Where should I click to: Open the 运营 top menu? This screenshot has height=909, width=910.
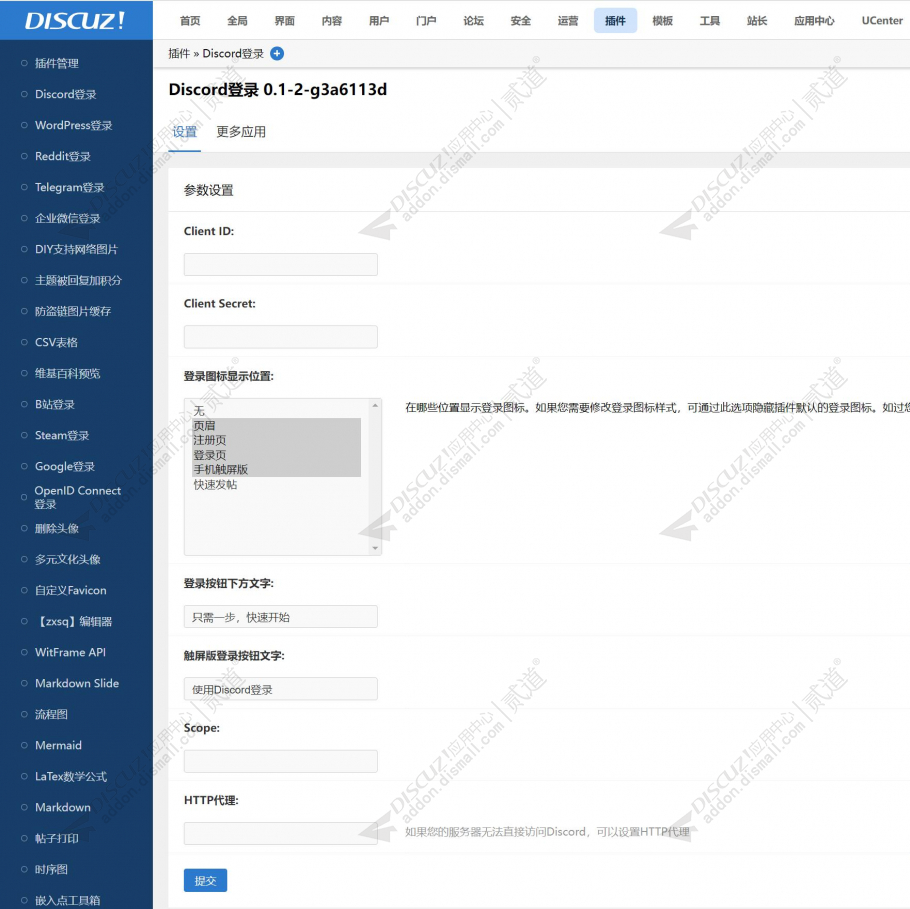568,20
